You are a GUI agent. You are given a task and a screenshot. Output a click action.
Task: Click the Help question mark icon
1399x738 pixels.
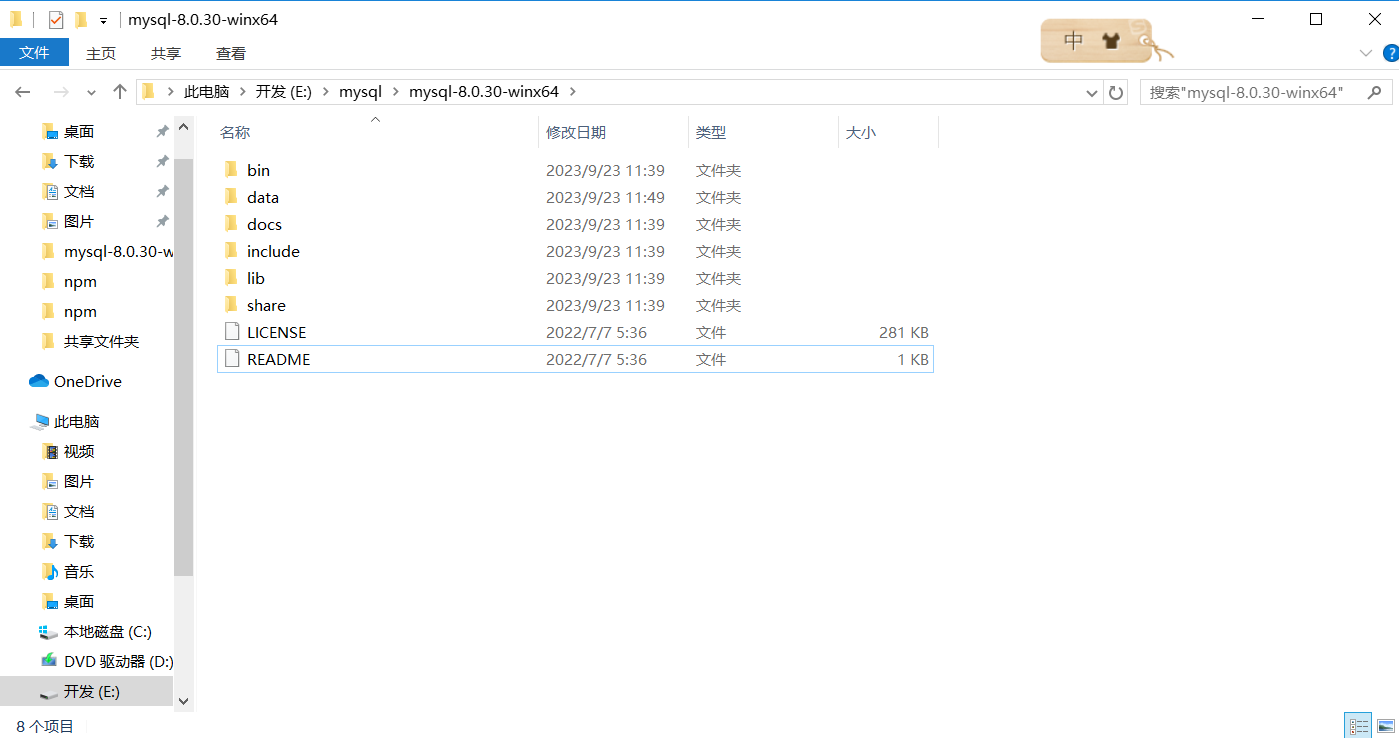pyautogui.click(x=1389, y=53)
